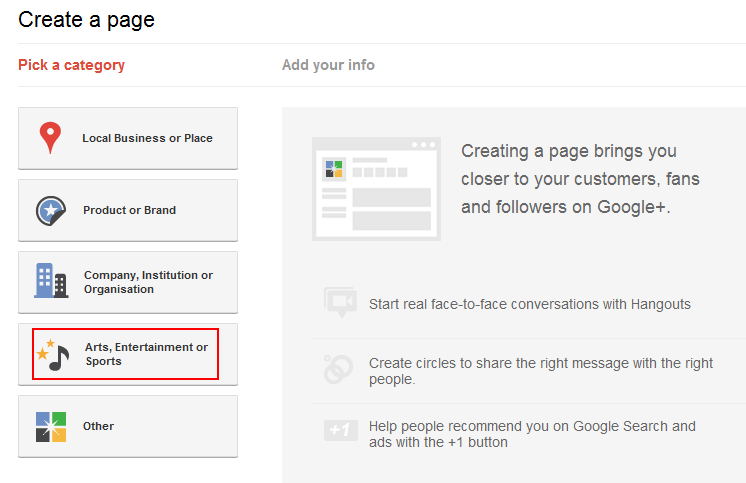Image resolution: width=746 pixels, height=483 pixels.
Task: Click the +1 badge icon
Action: tap(341, 431)
